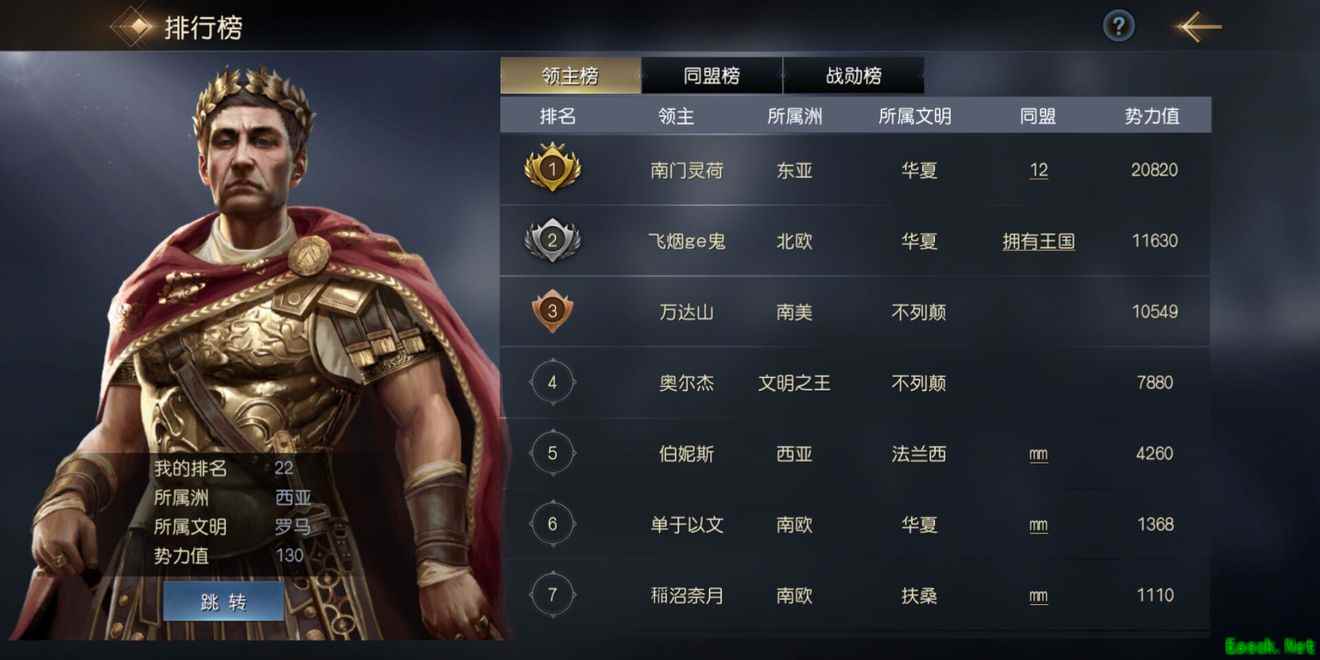Open the help question mark icon

[1119, 26]
